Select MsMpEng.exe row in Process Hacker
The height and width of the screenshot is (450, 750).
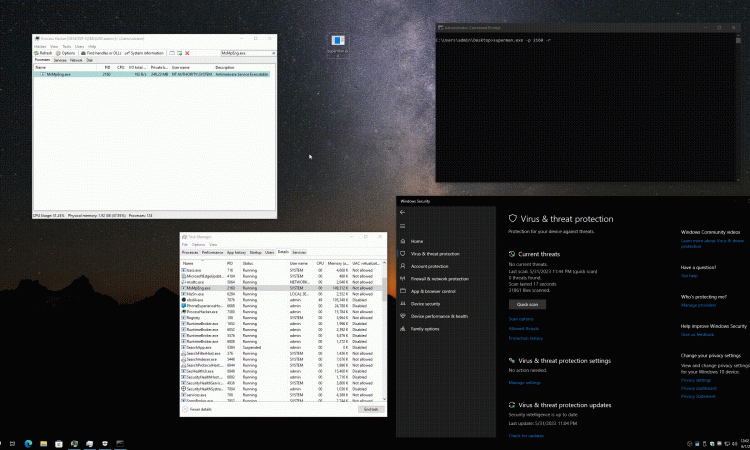[x=152, y=75]
